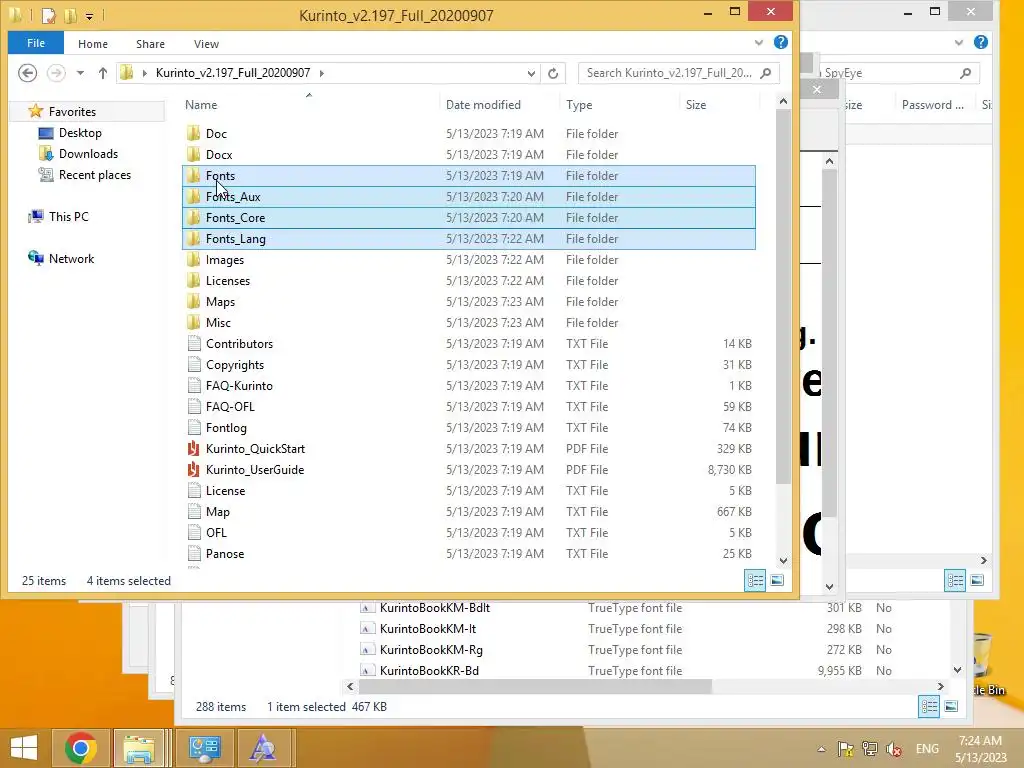Open the Windows Start button
Screen dimensions: 1024x768
click(24, 747)
